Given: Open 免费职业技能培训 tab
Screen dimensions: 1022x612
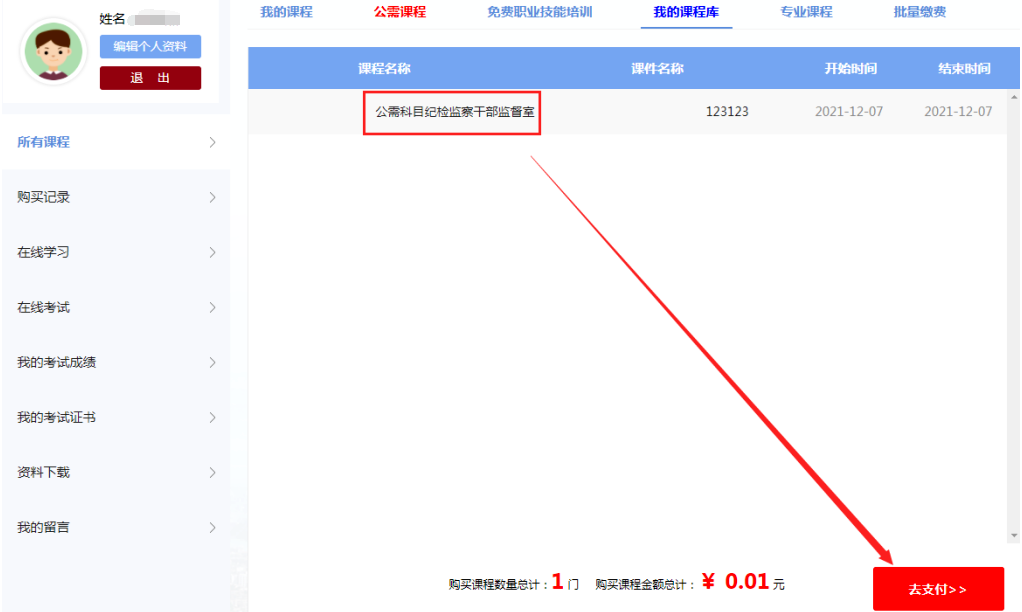Looking at the screenshot, I should (x=539, y=12).
